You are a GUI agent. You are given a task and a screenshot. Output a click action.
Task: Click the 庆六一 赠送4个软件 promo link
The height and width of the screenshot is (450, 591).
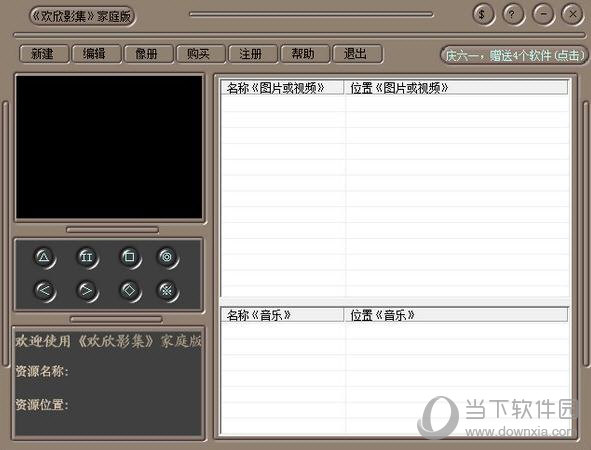pyautogui.click(x=514, y=55)
